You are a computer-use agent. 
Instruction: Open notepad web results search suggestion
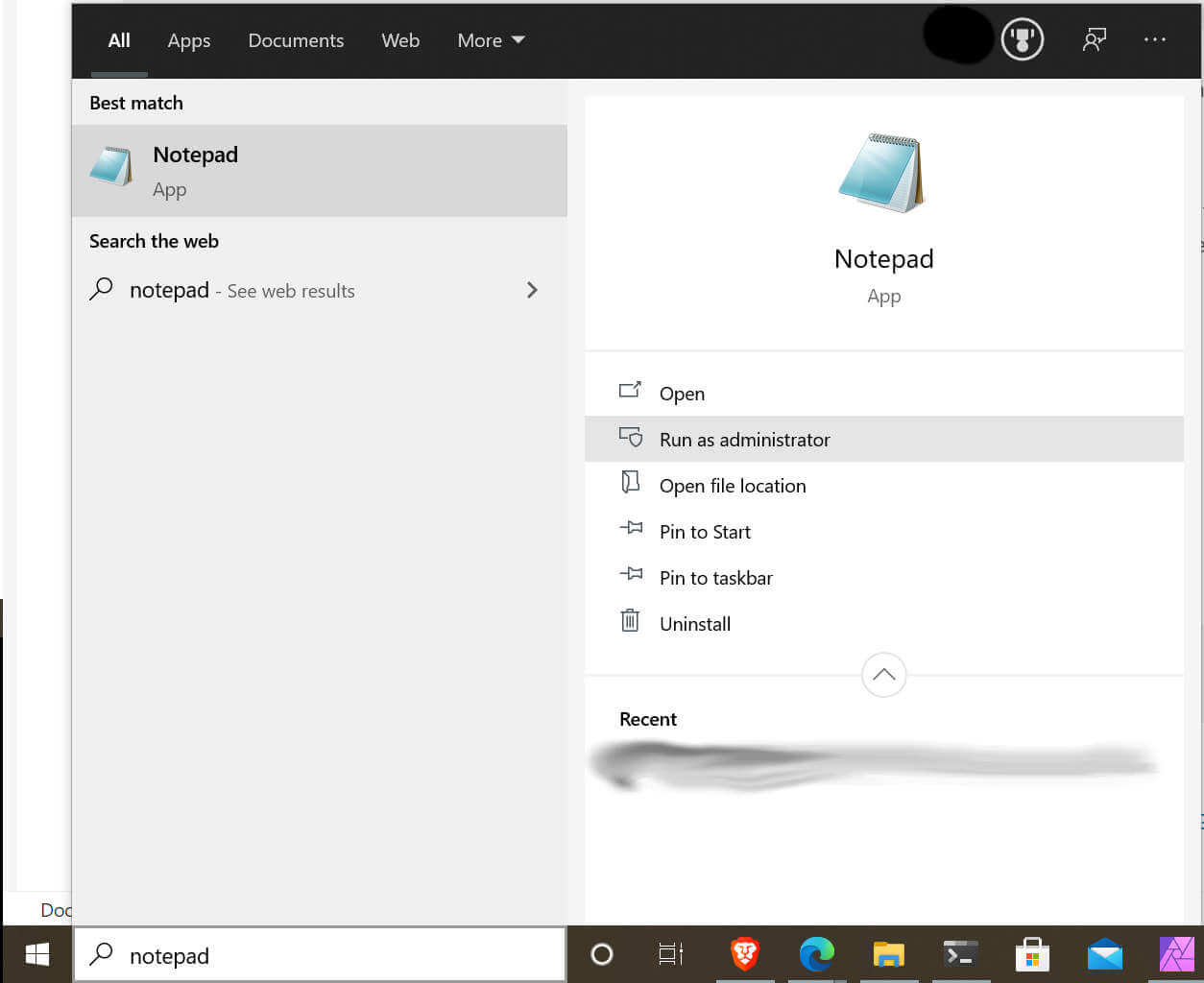point(320,290)
